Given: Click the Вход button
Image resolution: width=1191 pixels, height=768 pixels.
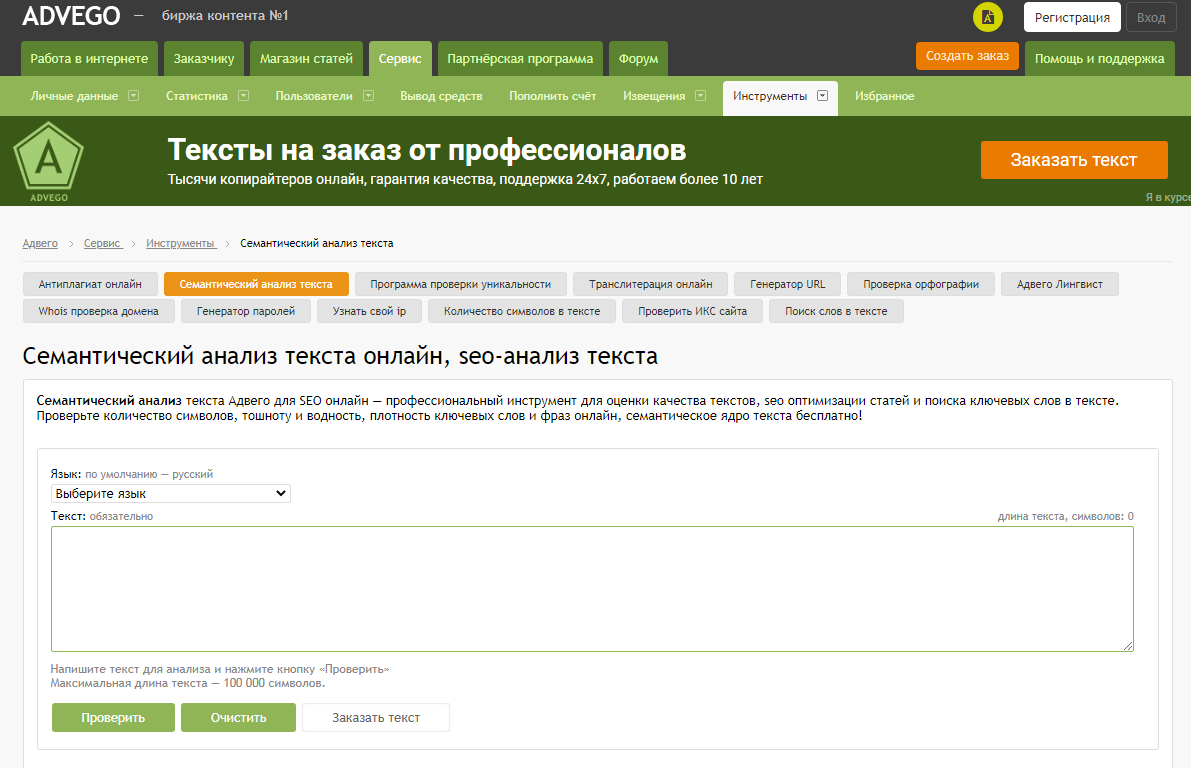Looking at the screenshot, I should pyautogui.click(x=1151, y=17).
